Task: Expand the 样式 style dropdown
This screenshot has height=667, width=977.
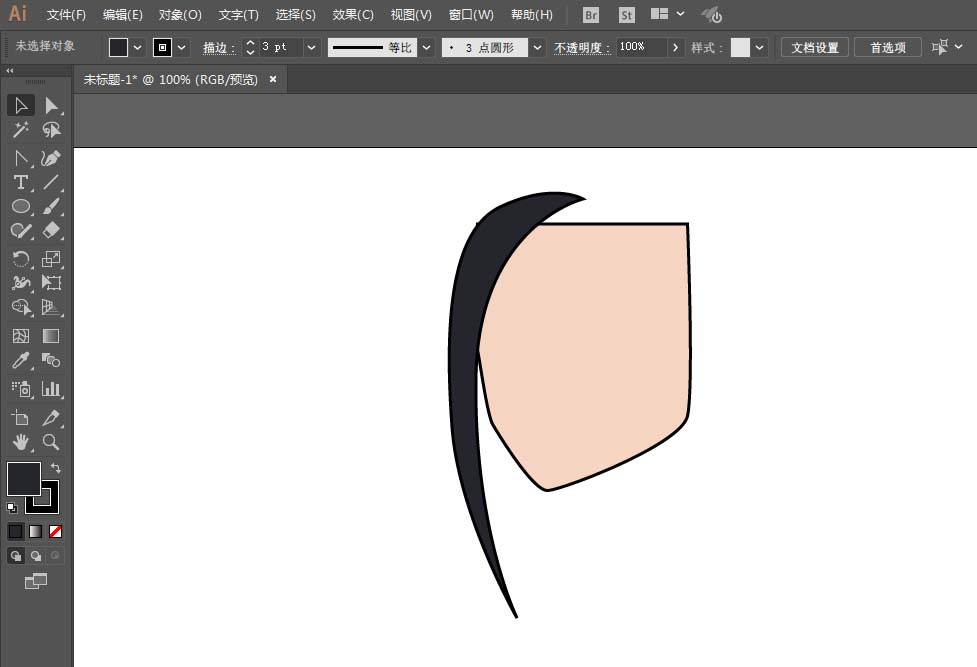Action: 760,47
